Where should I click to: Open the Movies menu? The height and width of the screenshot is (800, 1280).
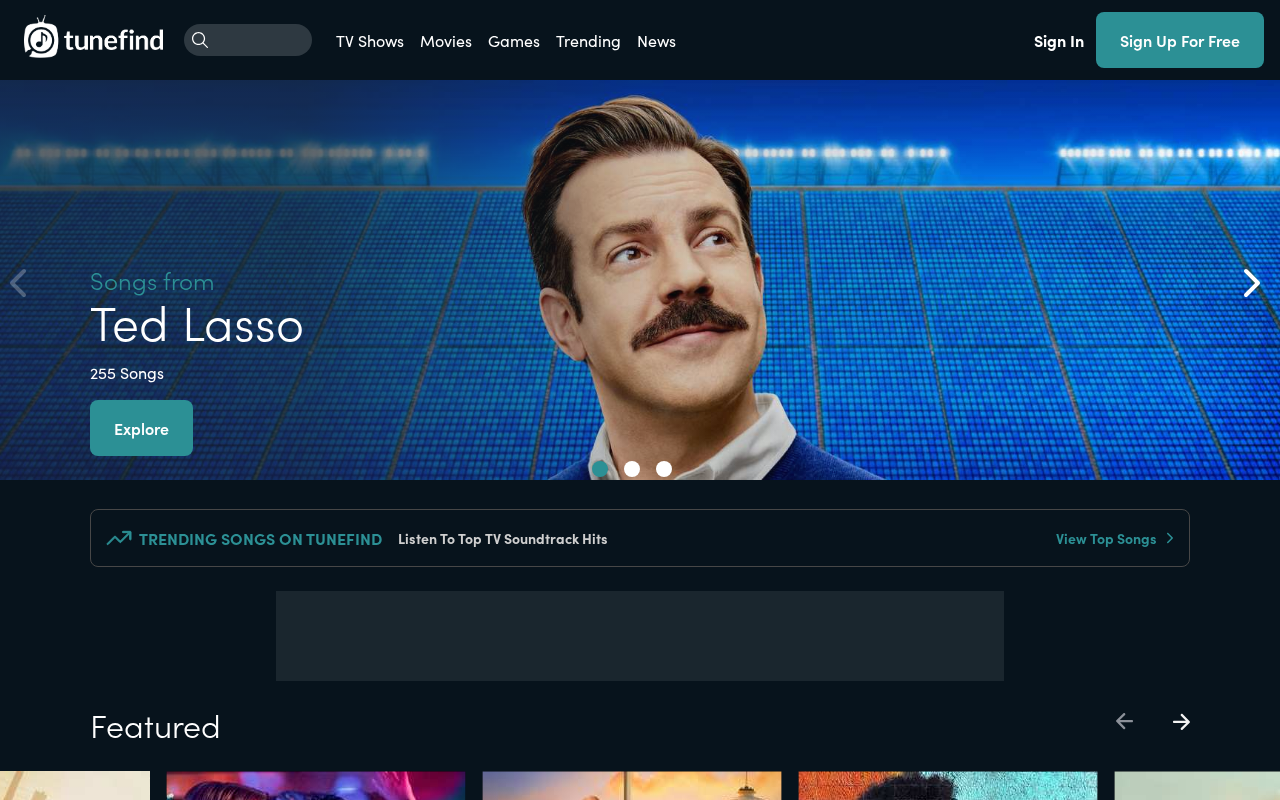tap(446, 41)
